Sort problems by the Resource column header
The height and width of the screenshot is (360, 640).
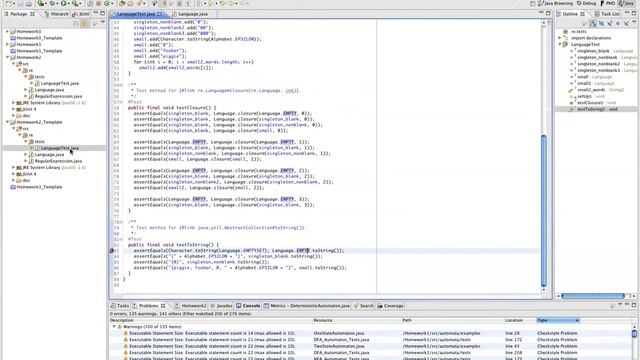(357, 320)
